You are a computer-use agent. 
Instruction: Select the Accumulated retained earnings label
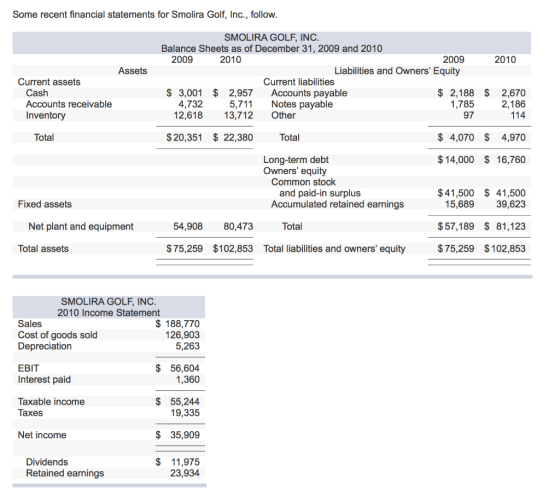[x=338, y=204]
